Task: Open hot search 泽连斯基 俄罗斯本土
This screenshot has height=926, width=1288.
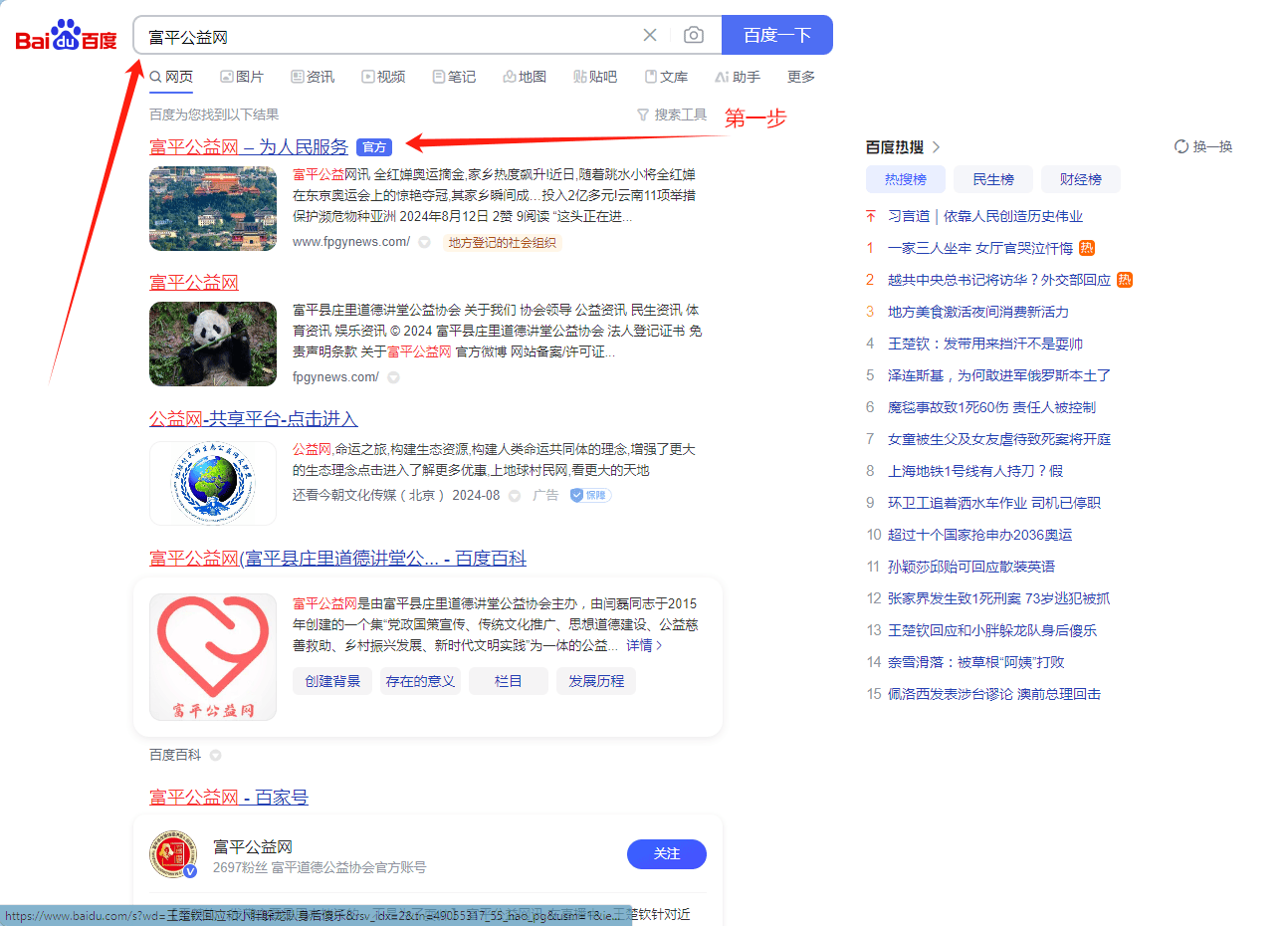Action: point(999,375)
